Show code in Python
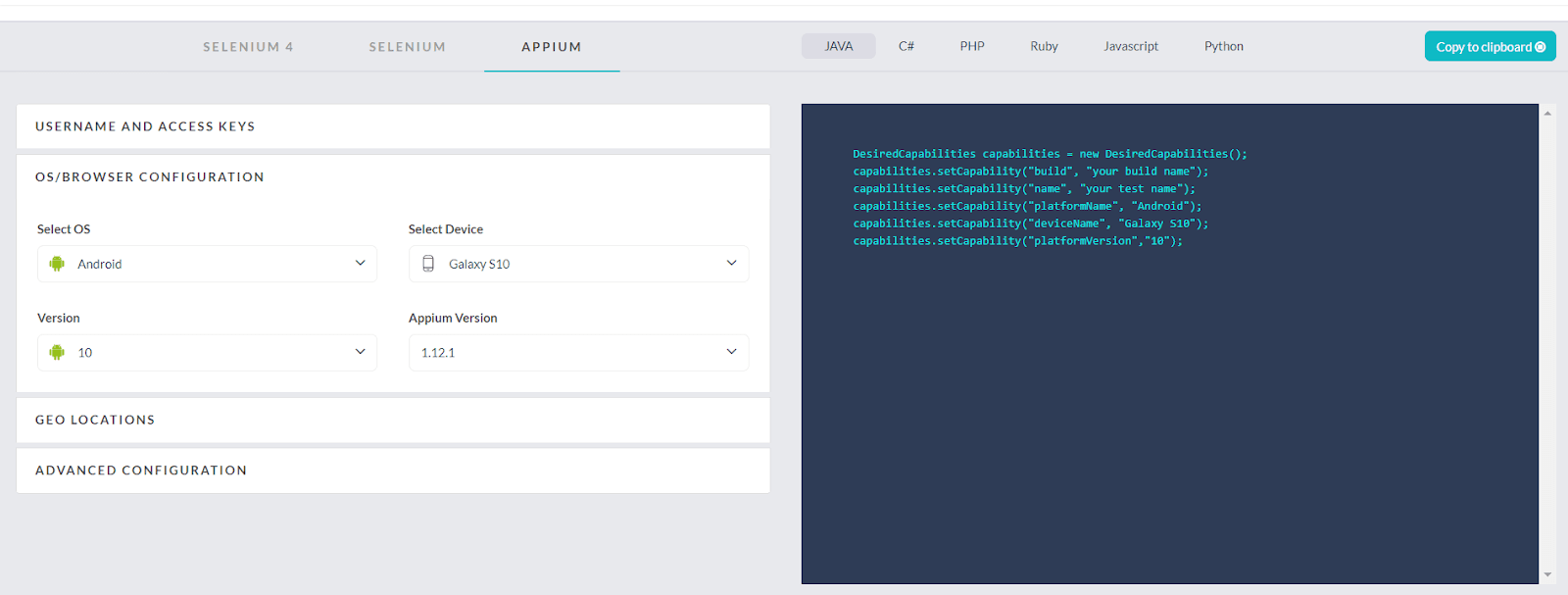Screen dimensions: 1568x595 pyautogui.click(x=1223, y=46)
